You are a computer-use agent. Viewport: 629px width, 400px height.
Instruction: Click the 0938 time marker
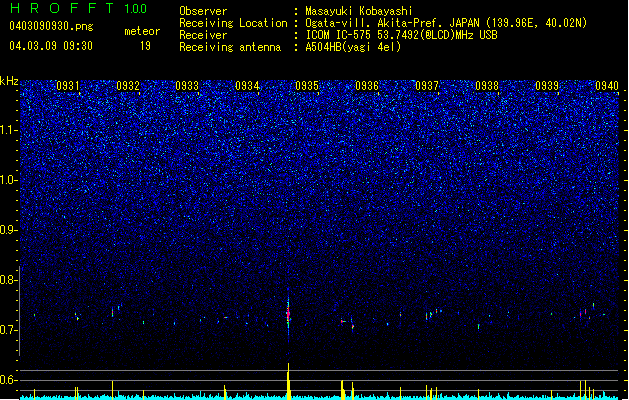coord(487,86)
